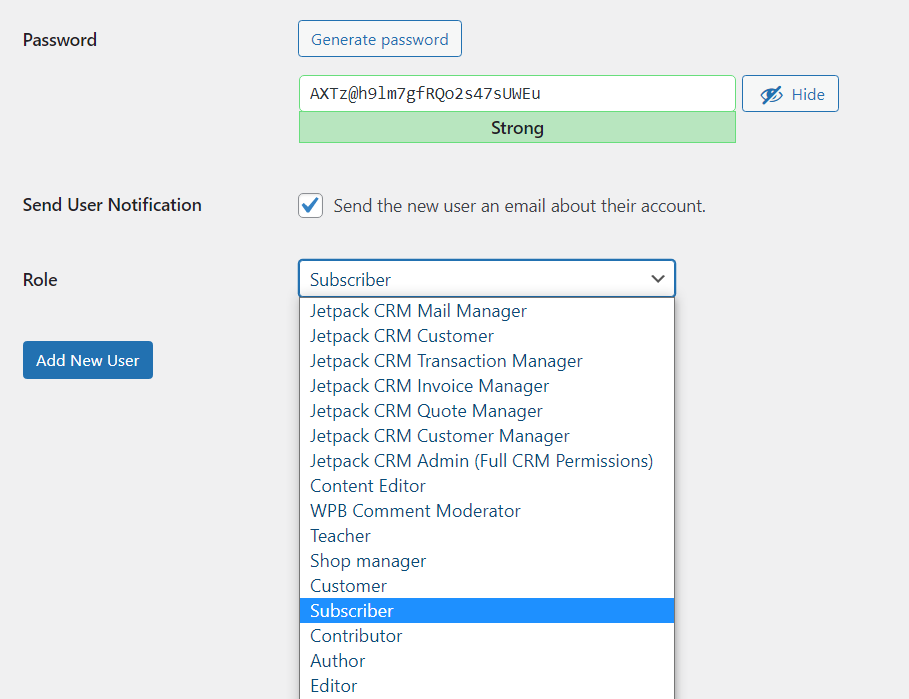Click Add New User
909x699 pixels.
(87, 360)
